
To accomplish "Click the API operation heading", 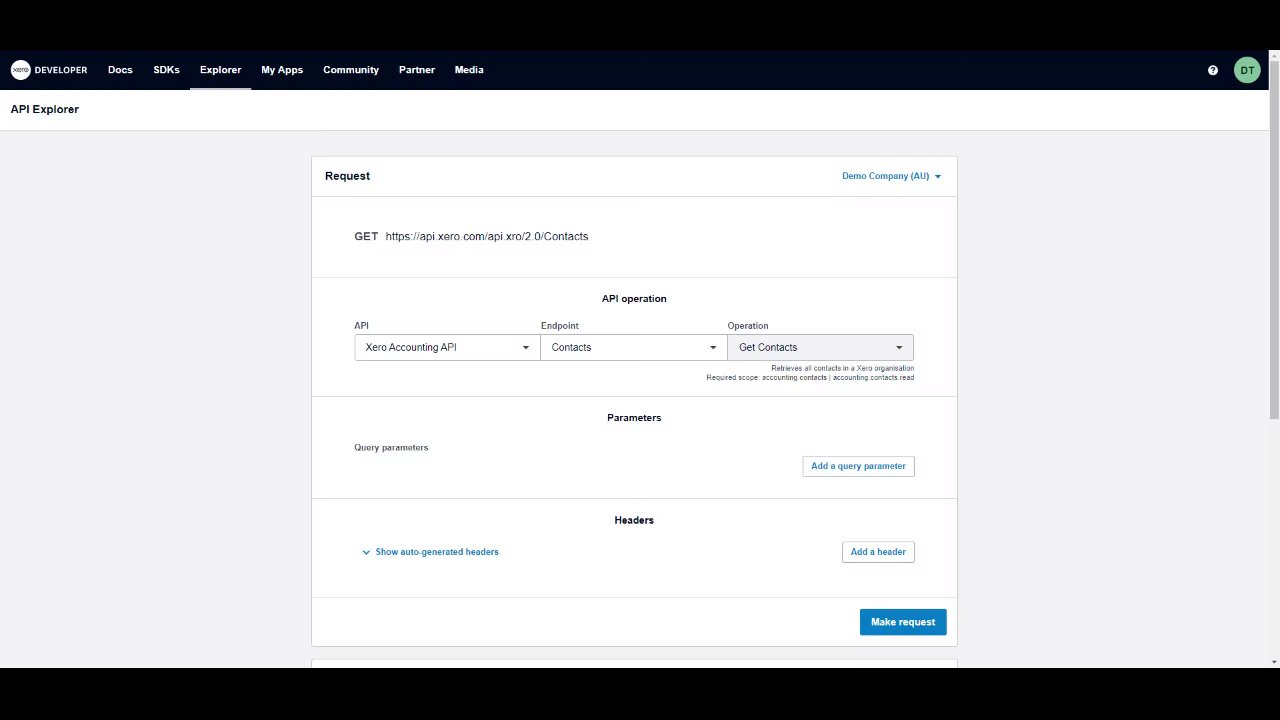I will tap(634, 299).
